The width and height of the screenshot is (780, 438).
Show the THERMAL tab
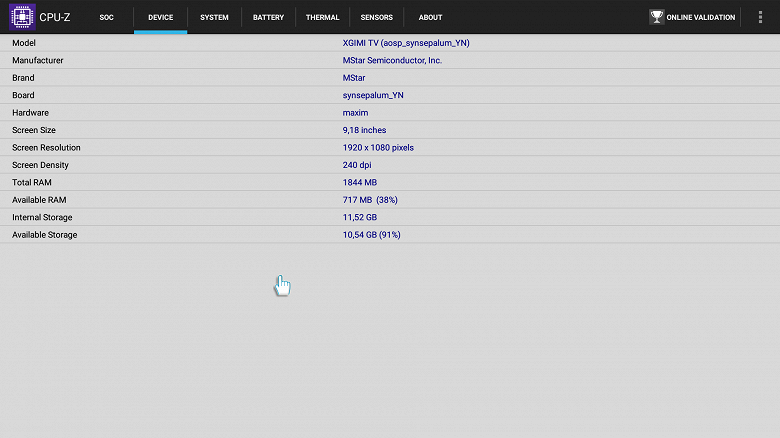click(x=322, y=17)
